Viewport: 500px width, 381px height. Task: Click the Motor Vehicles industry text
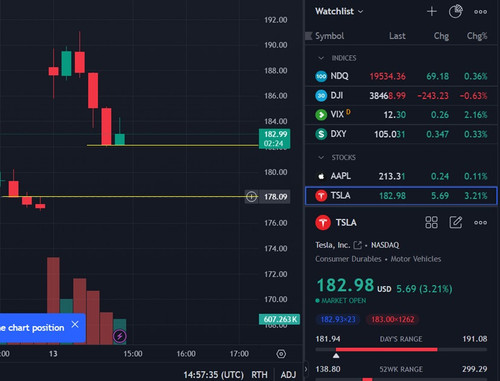[416, 259]
